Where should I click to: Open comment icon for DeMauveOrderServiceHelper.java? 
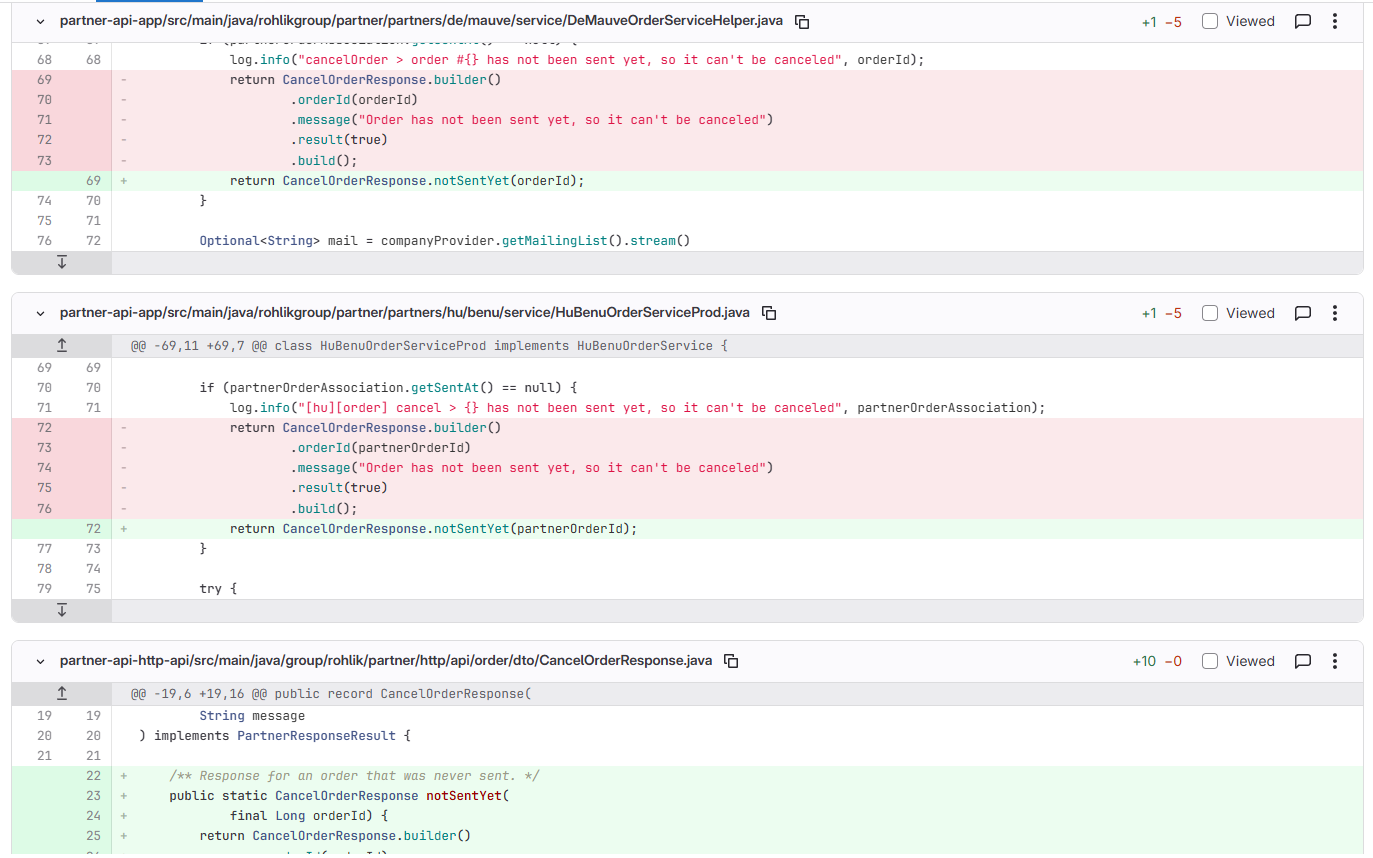point(1302,21)
